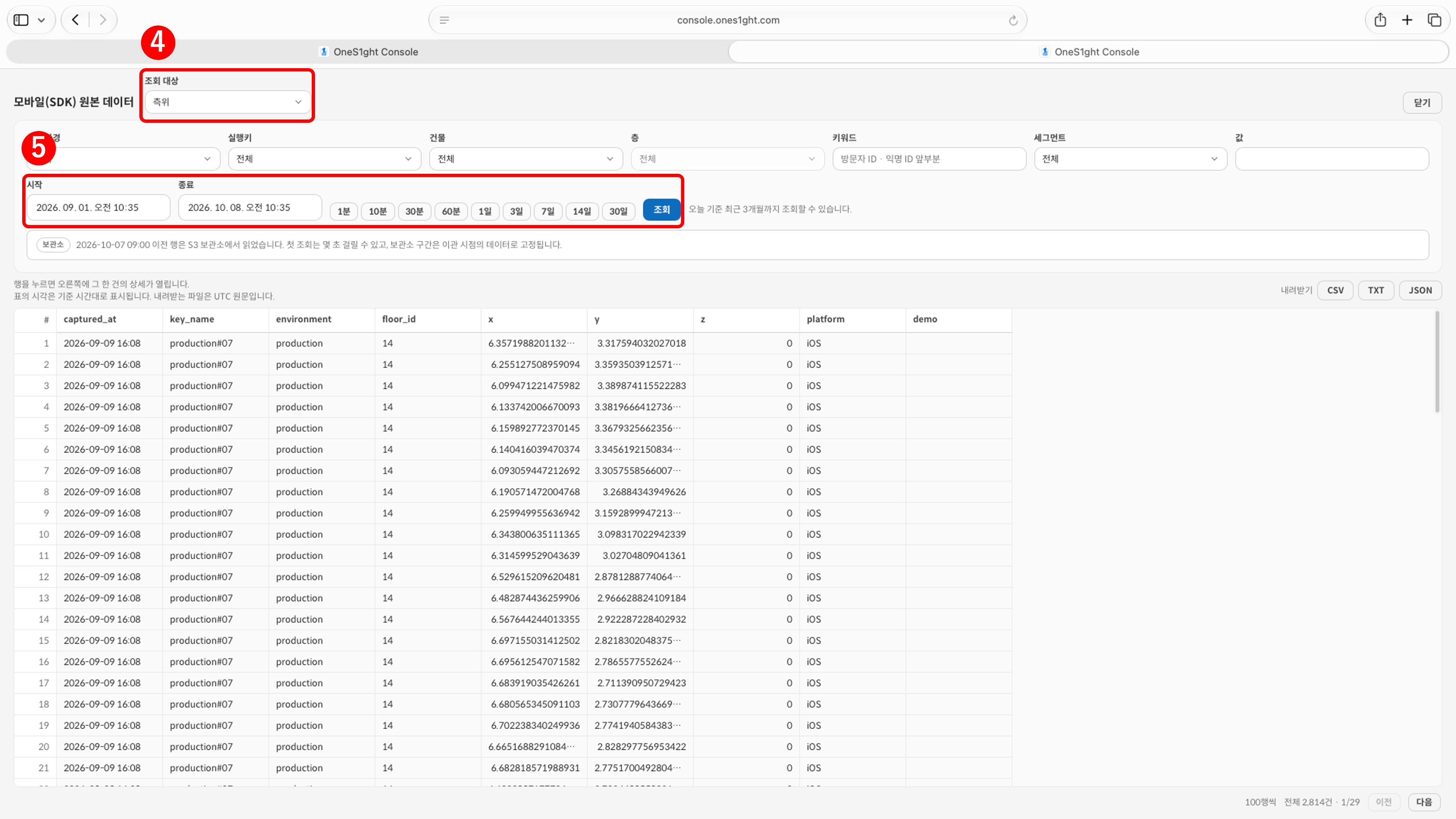
Task: Click the 시작 date-time field
Action: [x=98, y=207]
